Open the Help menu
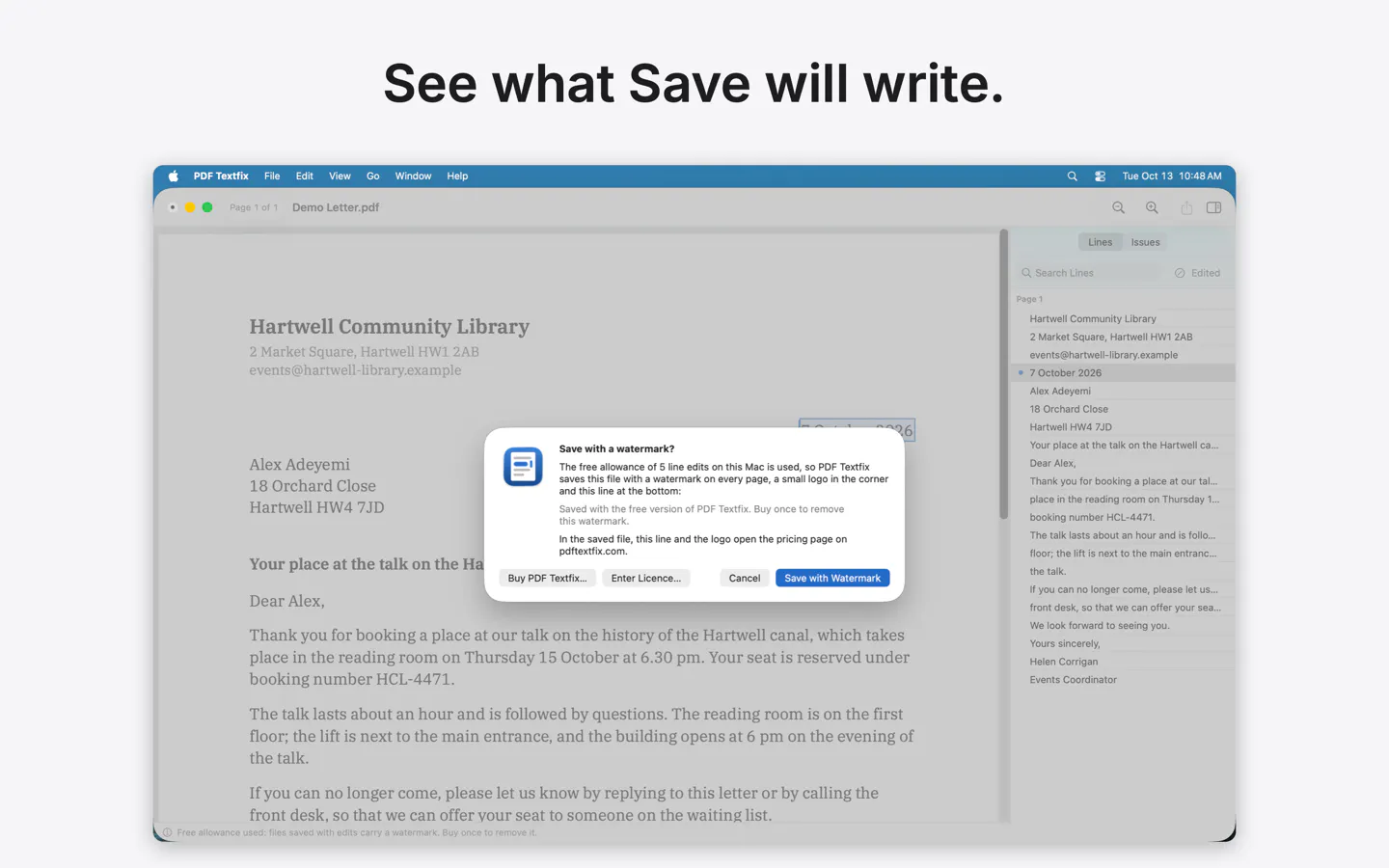 457,176
